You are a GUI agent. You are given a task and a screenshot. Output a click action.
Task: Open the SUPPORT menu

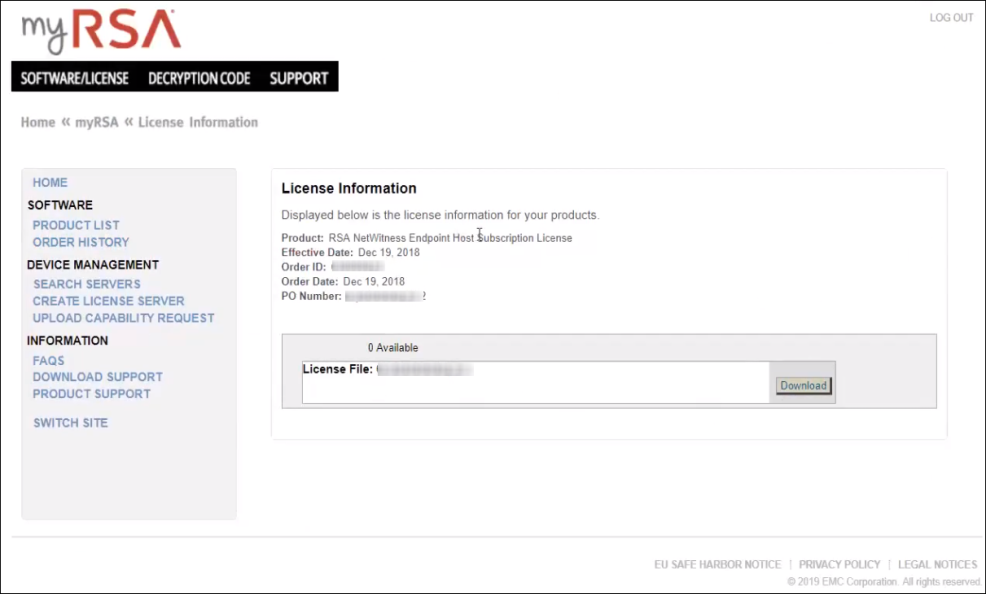299,78
